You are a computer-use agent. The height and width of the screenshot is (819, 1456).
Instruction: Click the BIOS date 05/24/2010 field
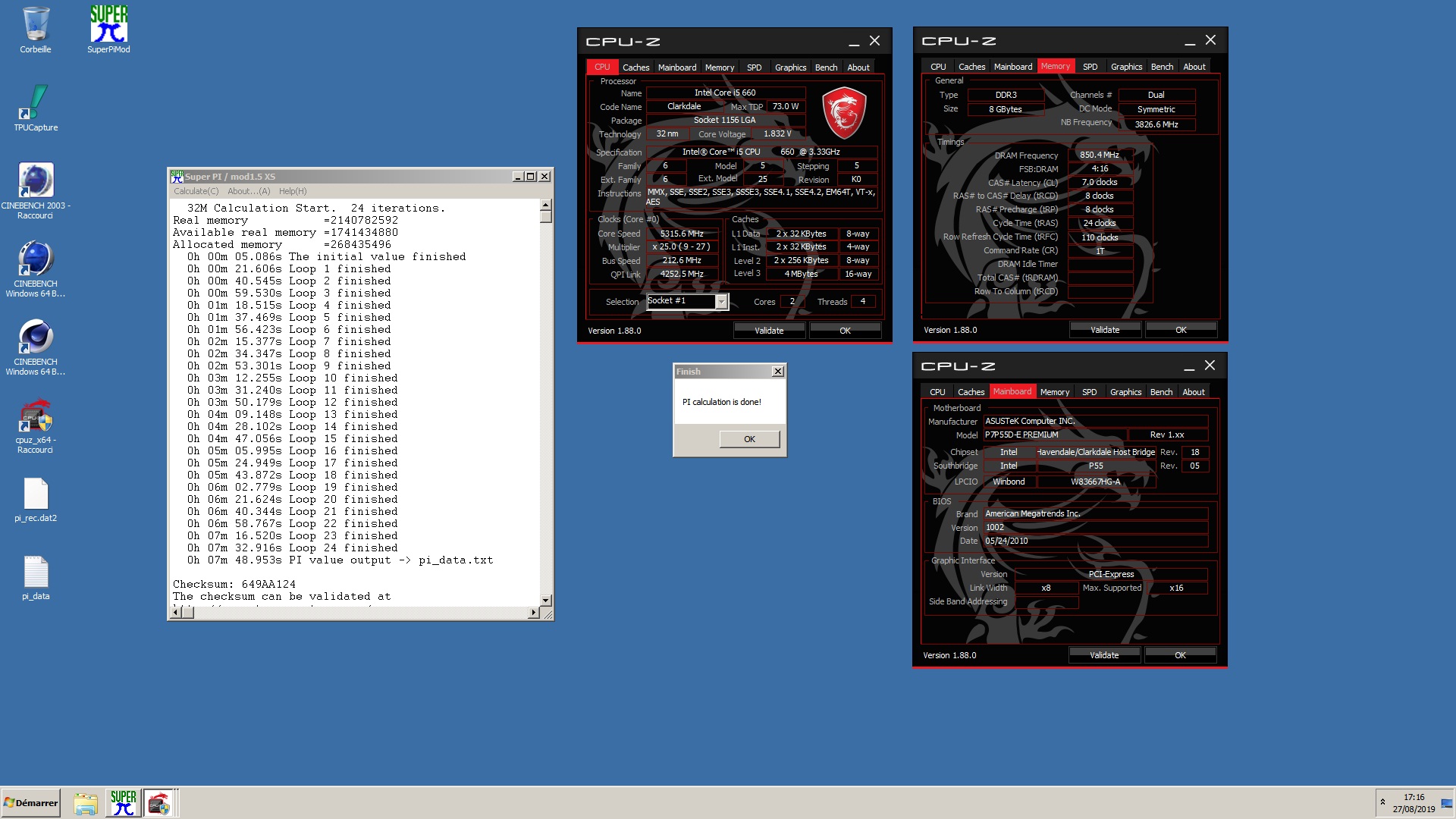1095,541
